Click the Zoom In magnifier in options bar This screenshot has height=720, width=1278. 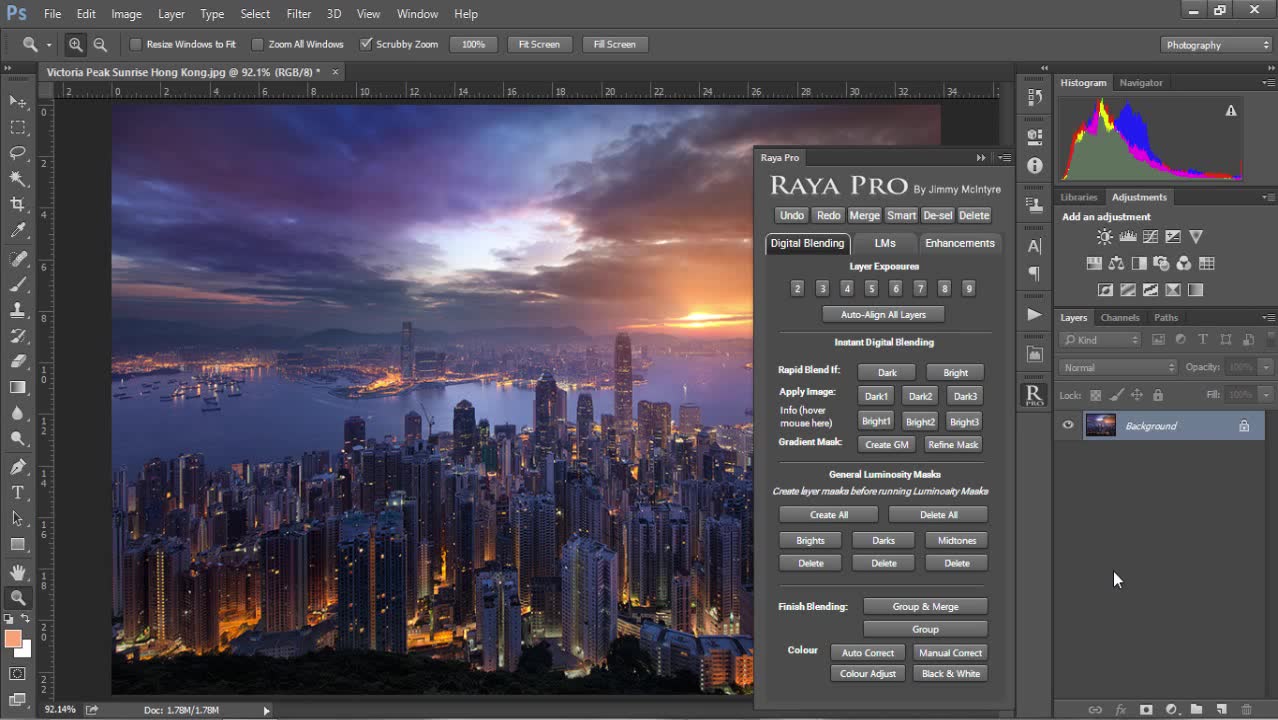[x=76, y=44]
